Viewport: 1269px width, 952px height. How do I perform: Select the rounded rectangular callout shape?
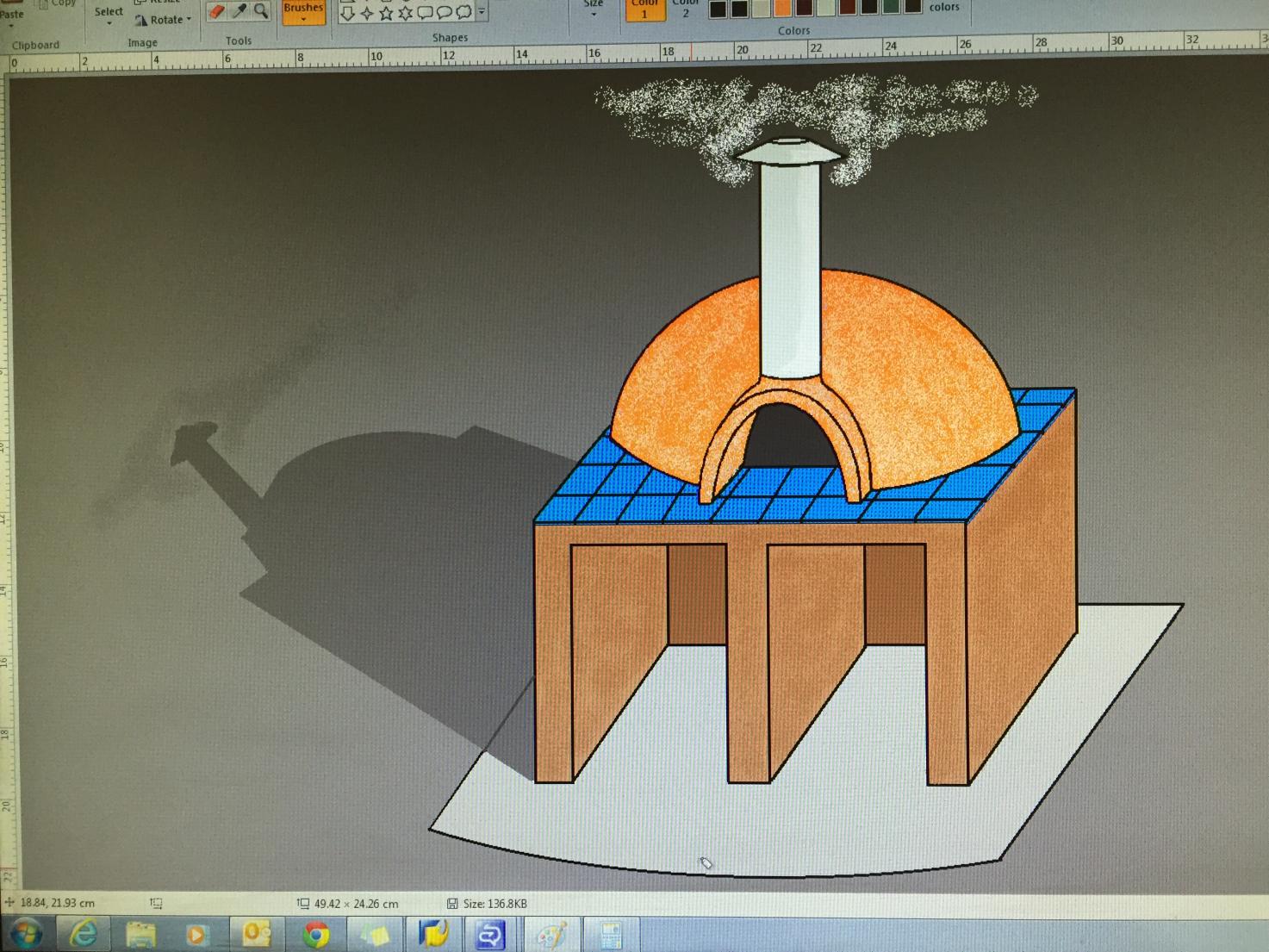(x=425, y=13)
